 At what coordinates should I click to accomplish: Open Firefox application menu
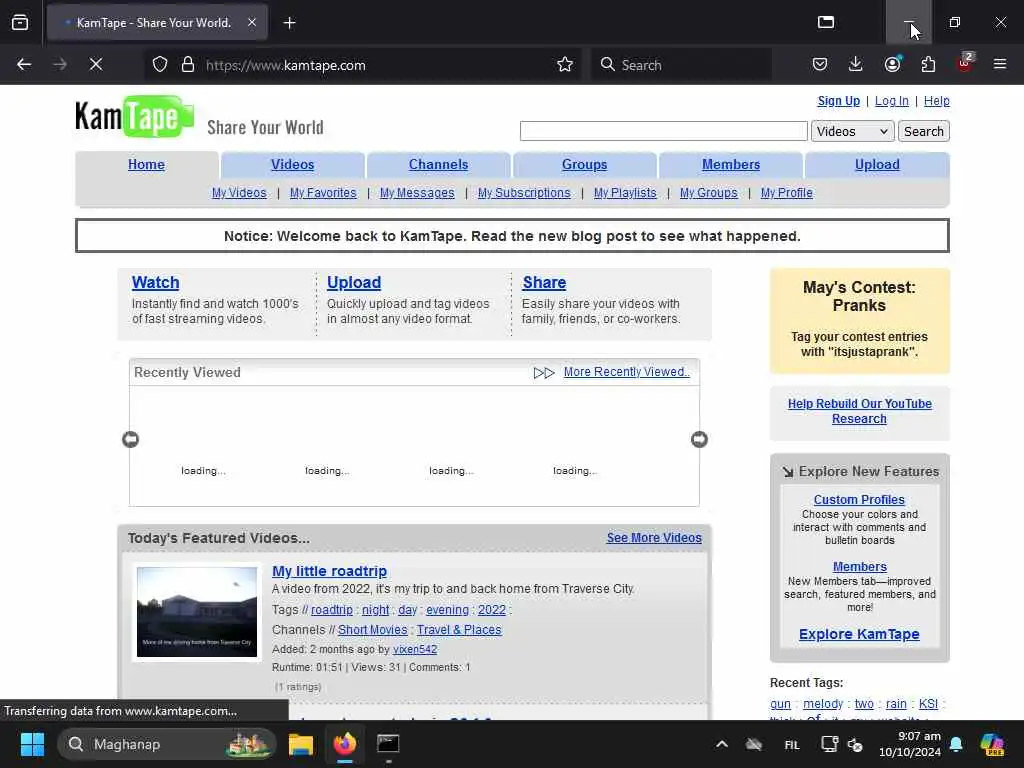(1000, 64)
